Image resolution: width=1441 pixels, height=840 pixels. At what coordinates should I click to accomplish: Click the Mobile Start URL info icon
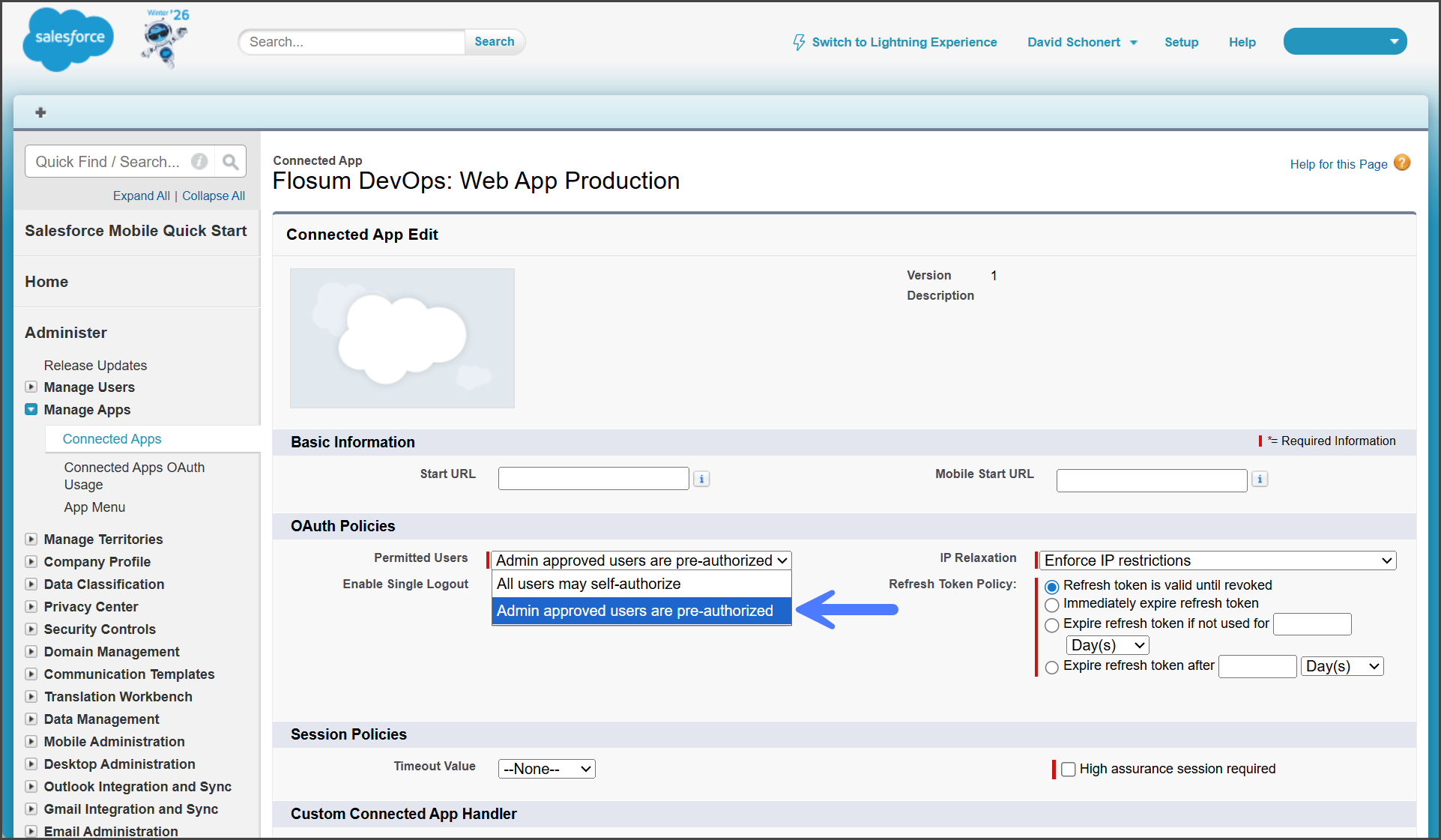click(1260, 479)
